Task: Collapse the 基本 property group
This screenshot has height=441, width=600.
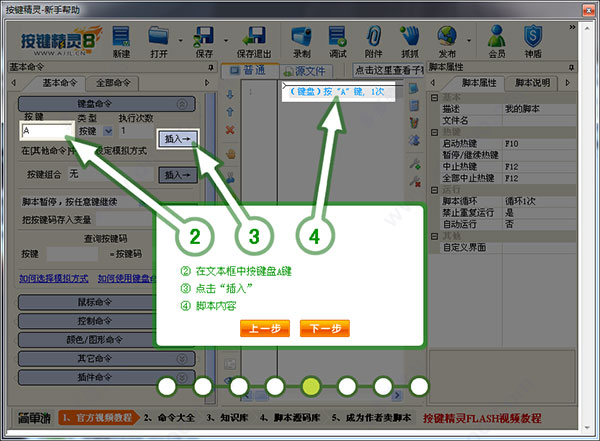Action: tap(434, 98)
